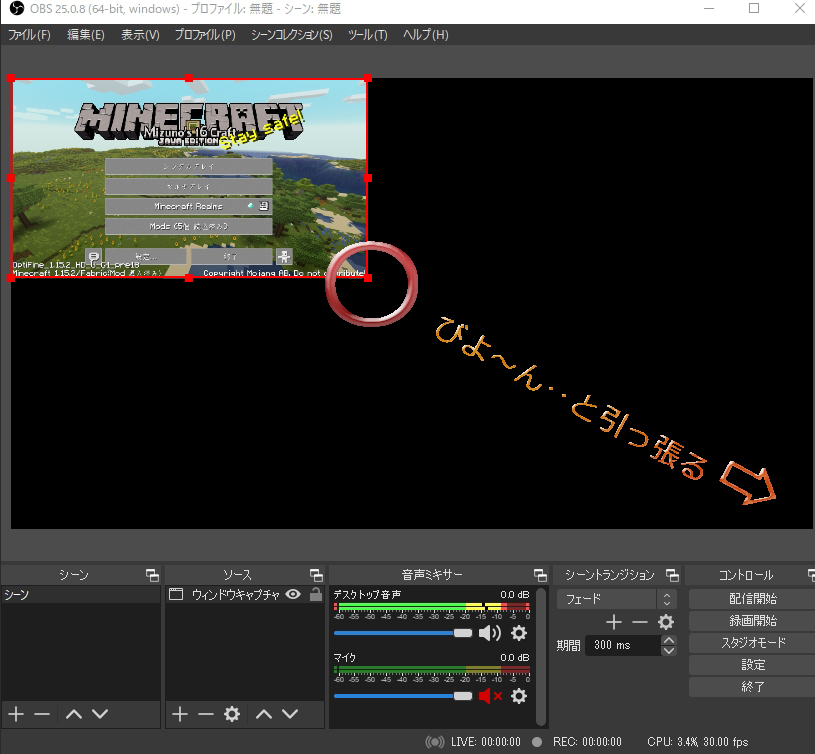Image resolution: width=815 pixels, height=754 pixels.
Task: Open 設定 settings button
Action: pyautogui.click(x=752, y=665)
